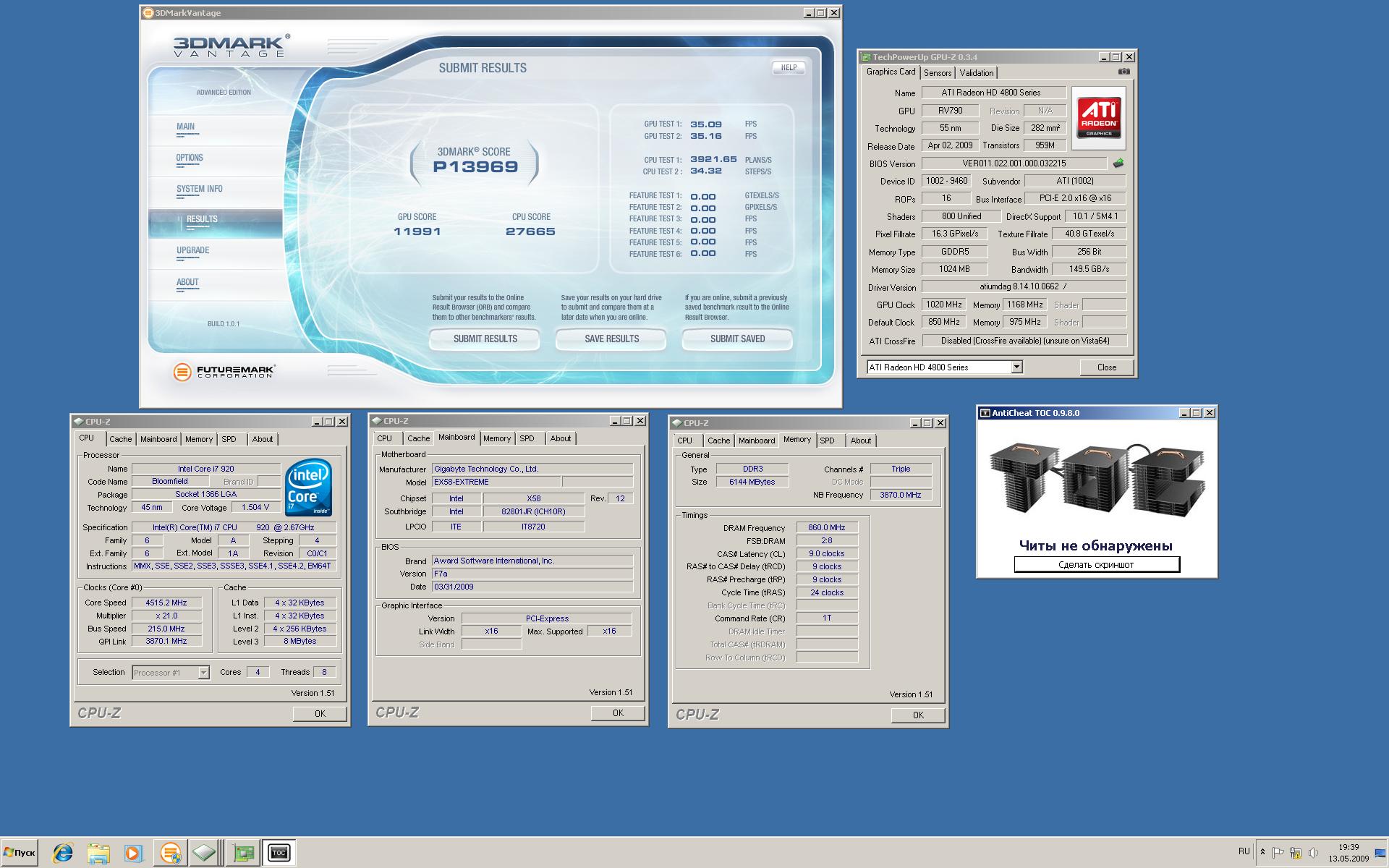Click Core Speed 4515.2 MHz value

point(166,603)
